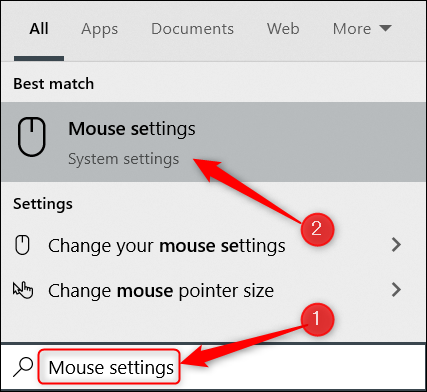The image size is (427, 392).
Task: Click the Settings section header
Action: tap(43, 204)
